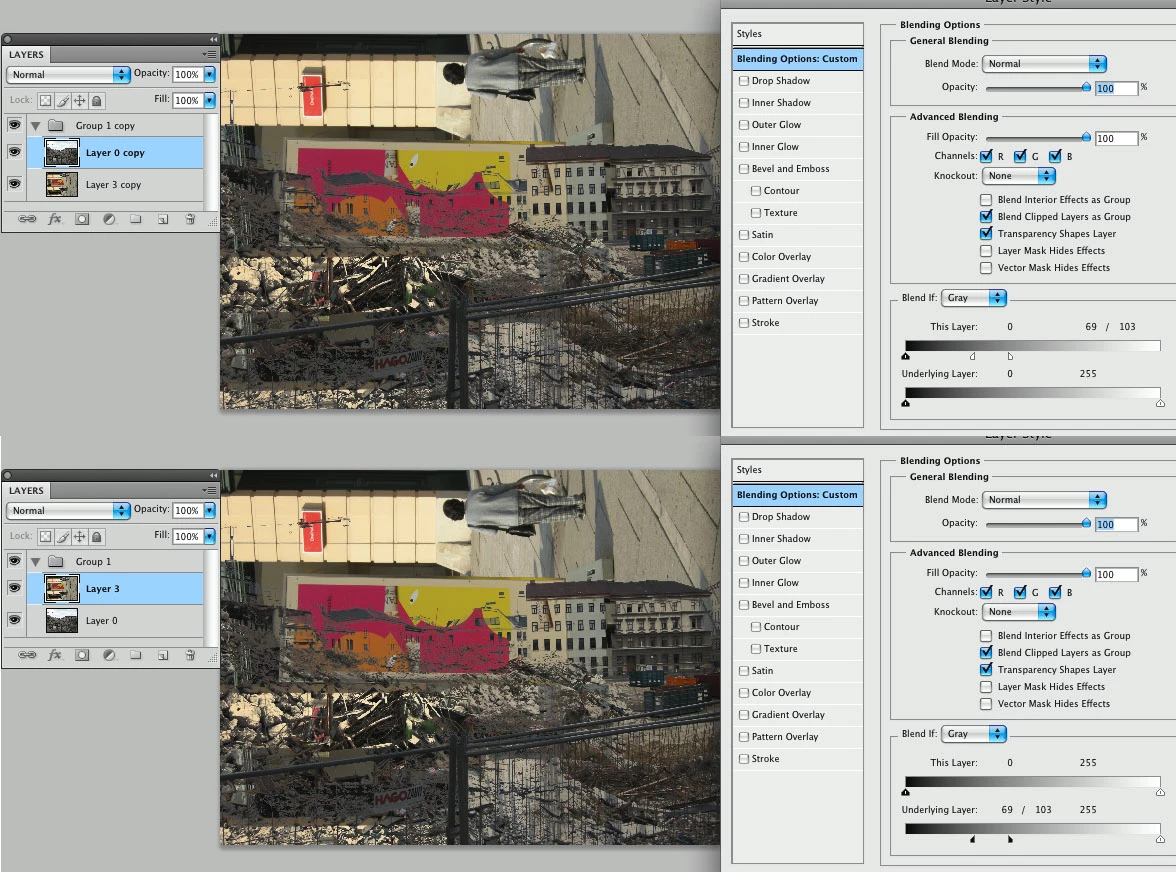Lock image pixels brush icon in Group 1 copy panel

click(63, 100)
